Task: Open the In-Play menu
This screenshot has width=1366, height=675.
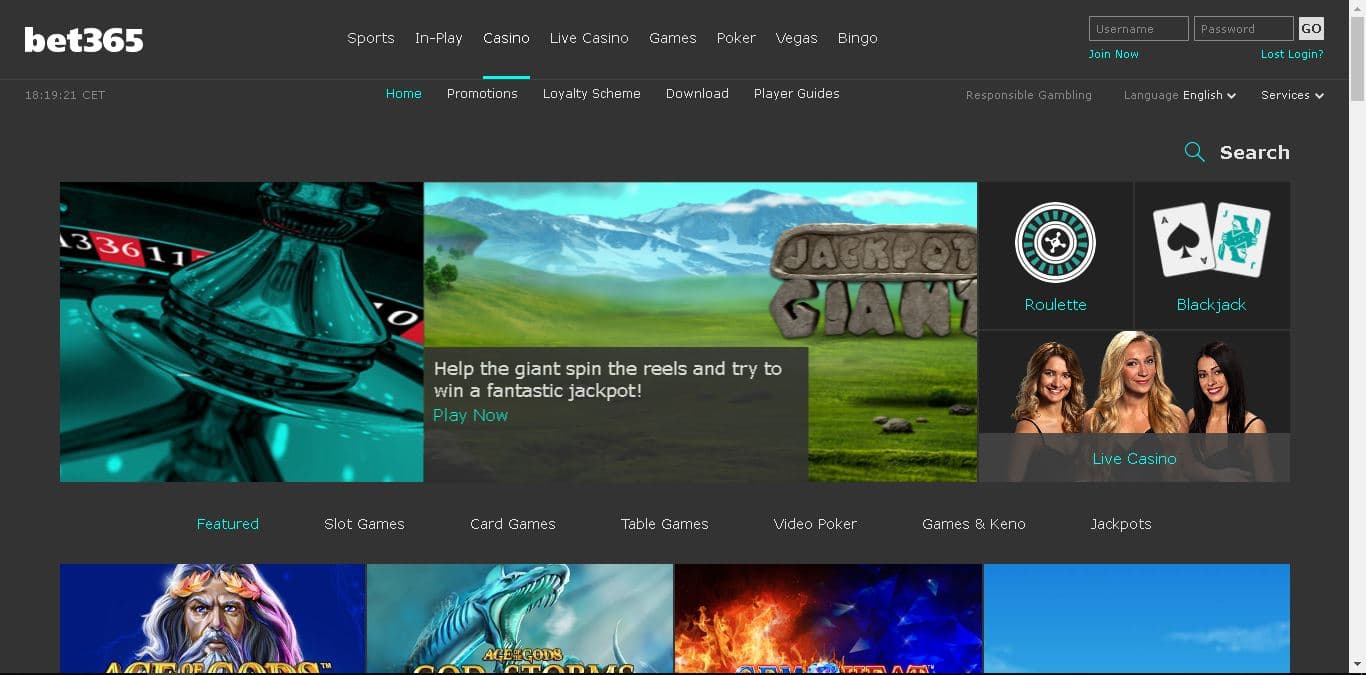Action: [x=438, y=38]
